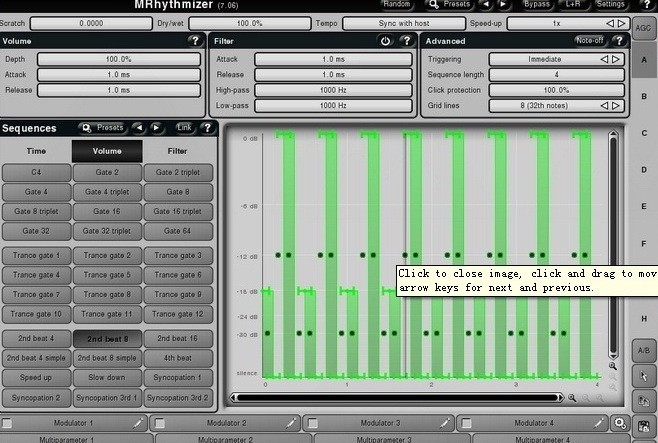Image resolution: width=658 pixels, height=443 pixels.
Task: Open help for the Advanced panel
Action: coord(619,41)
